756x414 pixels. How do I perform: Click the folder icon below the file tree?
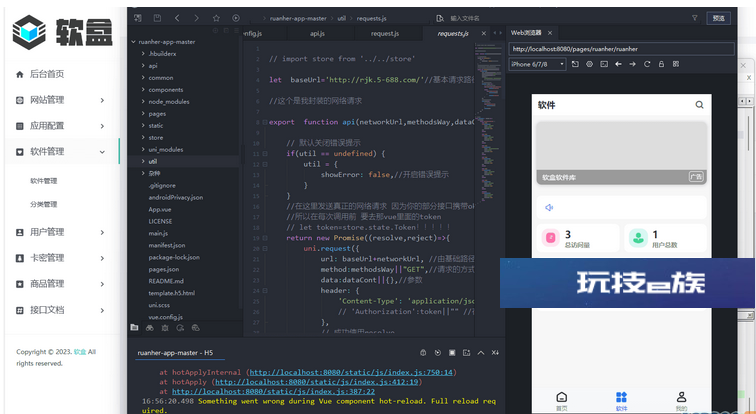click(x=135, y=327)
